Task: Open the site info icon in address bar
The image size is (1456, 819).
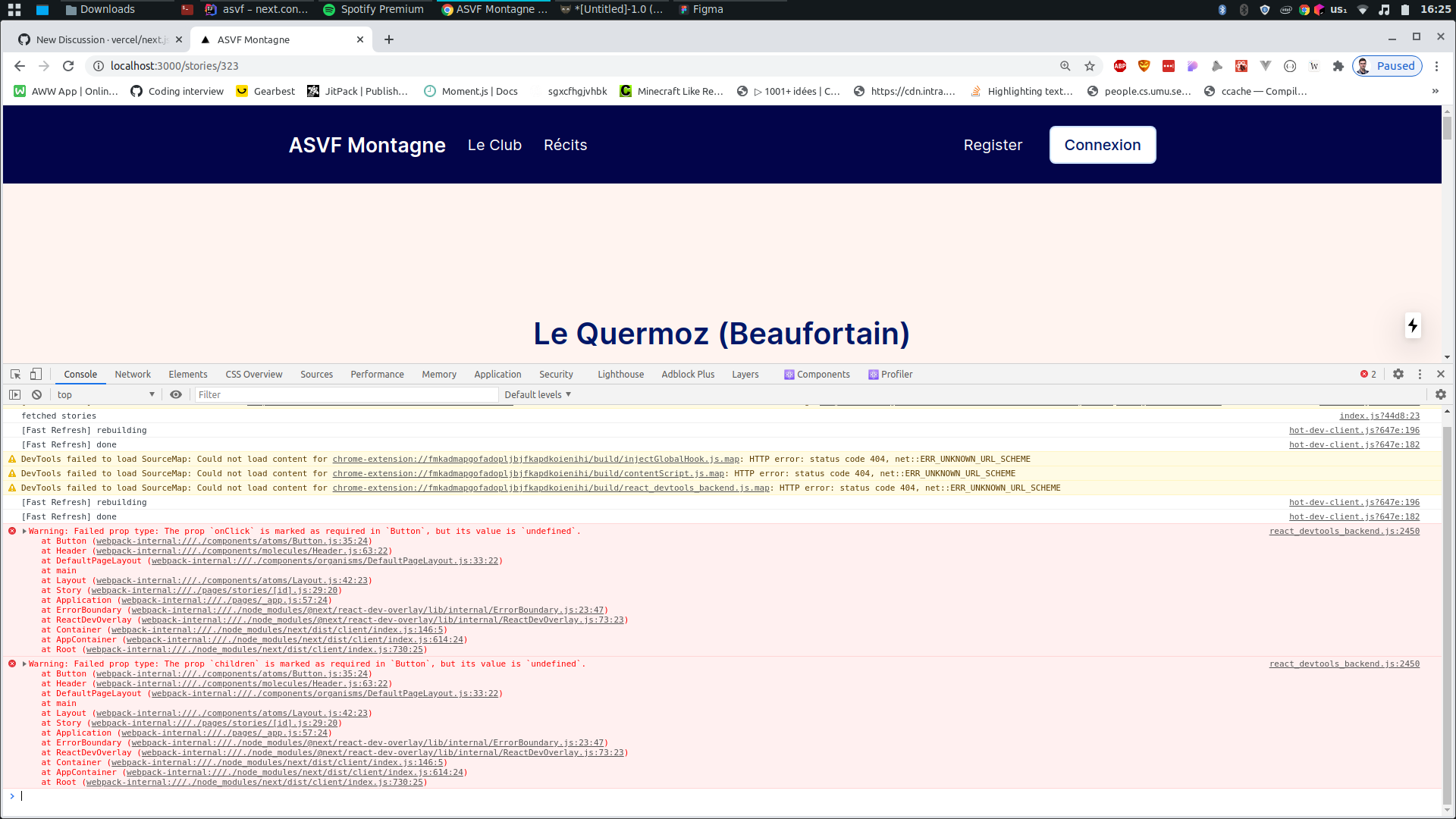Action: (x=99, y=66)
